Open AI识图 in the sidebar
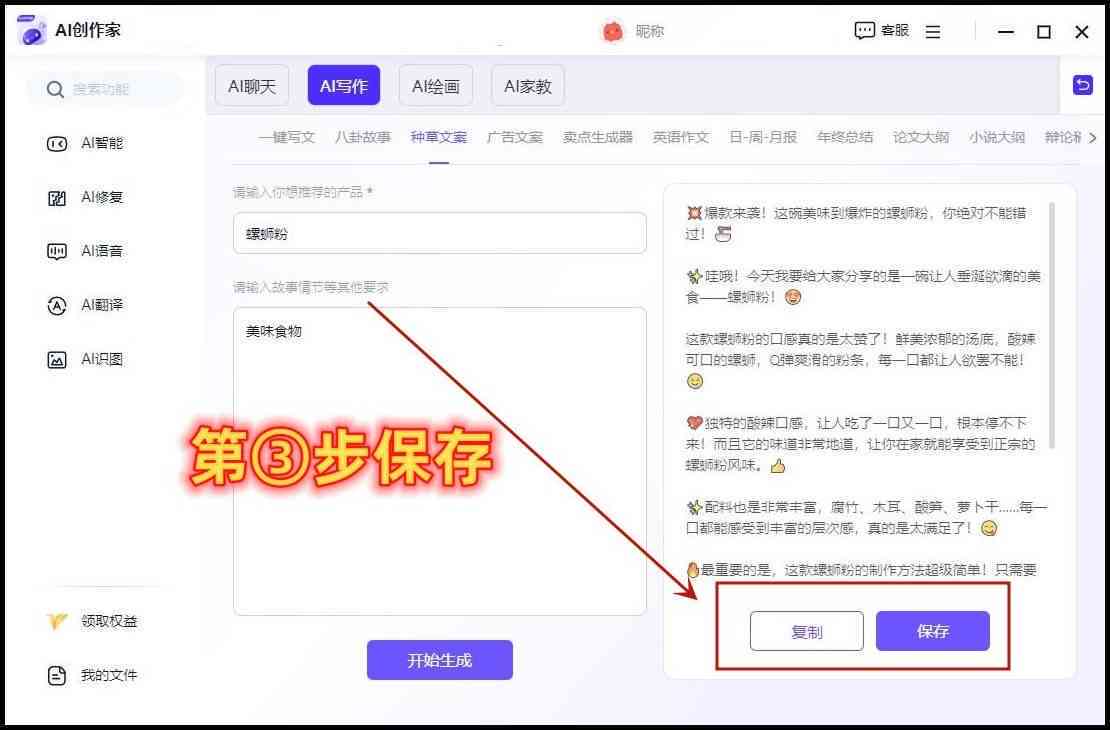 (x=102, y=360)
